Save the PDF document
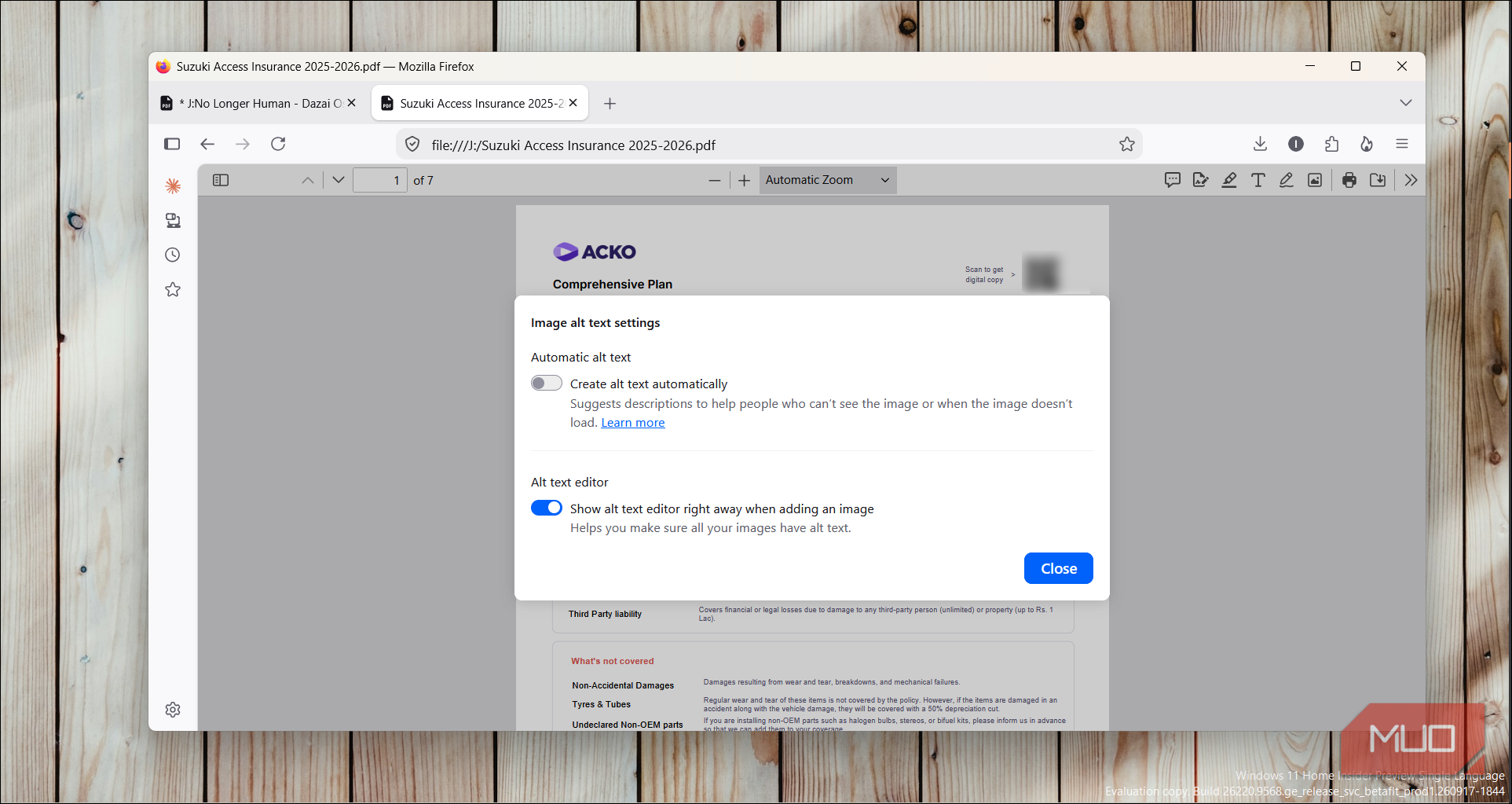 (1378, 180)
